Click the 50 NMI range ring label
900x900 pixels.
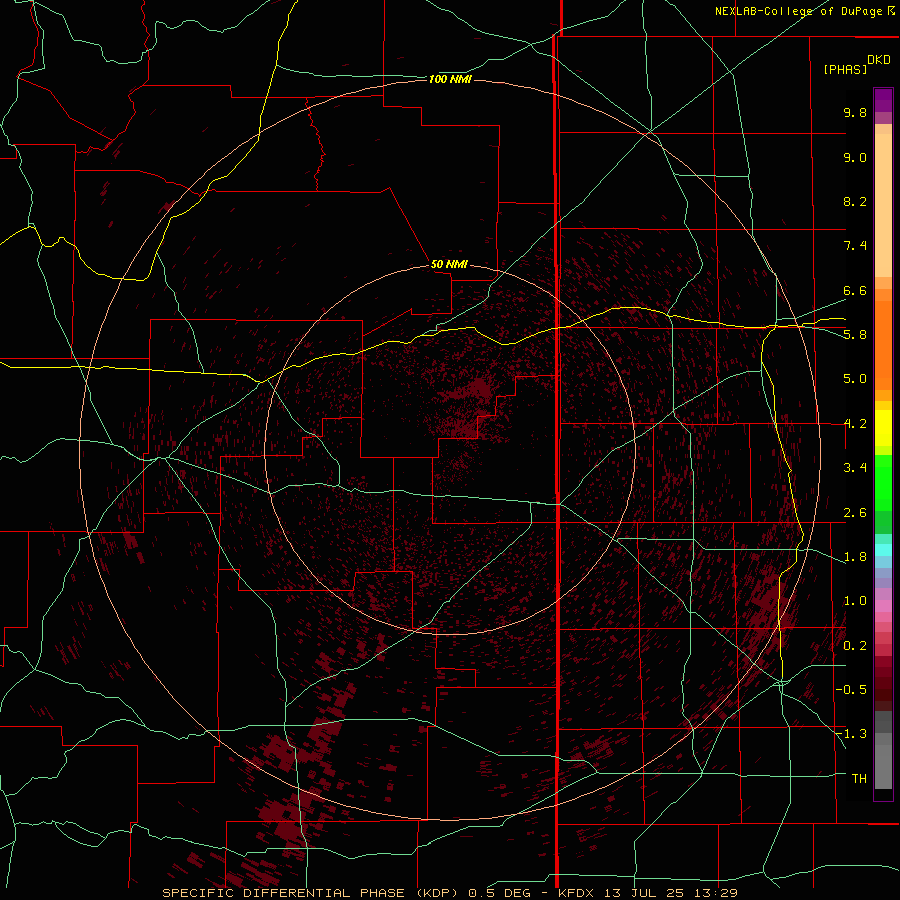click(449, 264)
